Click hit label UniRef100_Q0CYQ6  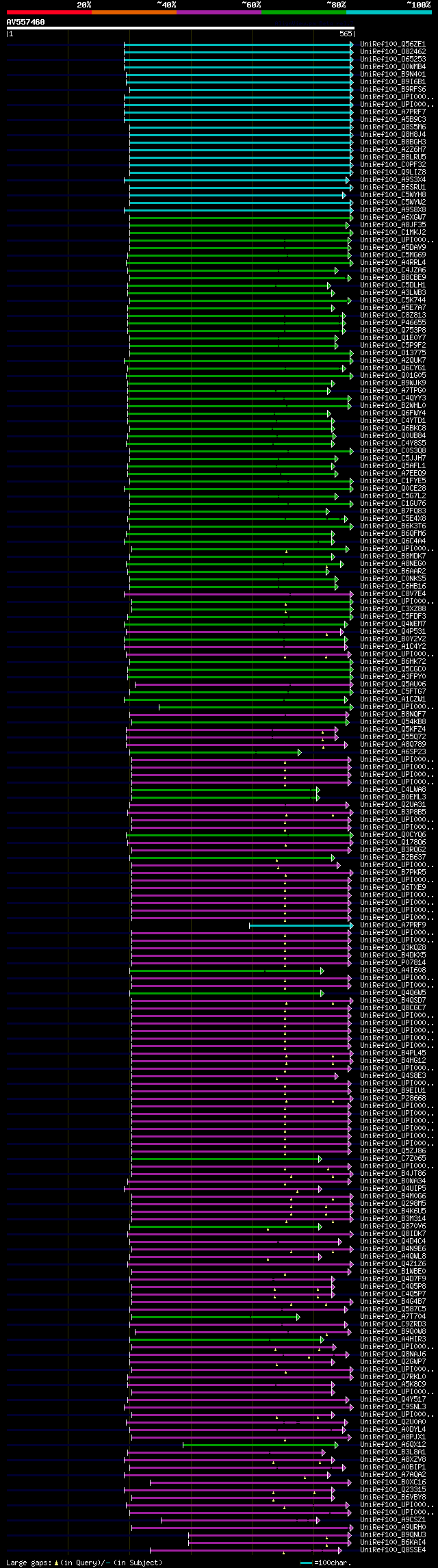pos(393,834)
